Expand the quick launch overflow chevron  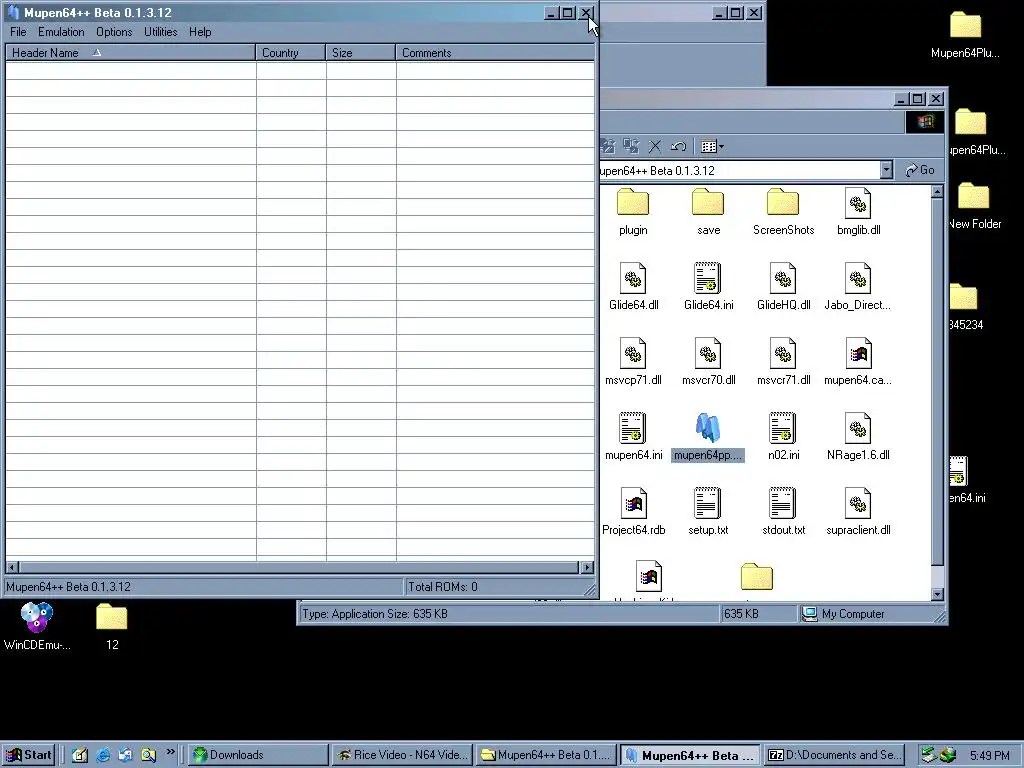[x=170, y=752]
